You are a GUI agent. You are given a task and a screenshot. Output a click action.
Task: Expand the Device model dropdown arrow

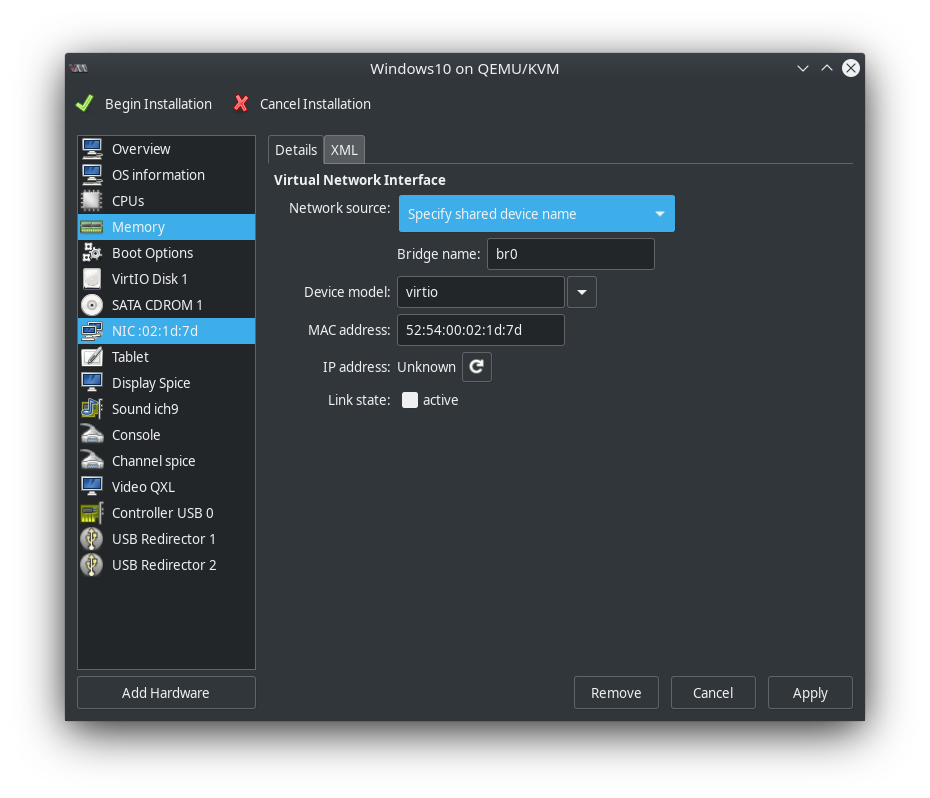[x=582, y=293]
